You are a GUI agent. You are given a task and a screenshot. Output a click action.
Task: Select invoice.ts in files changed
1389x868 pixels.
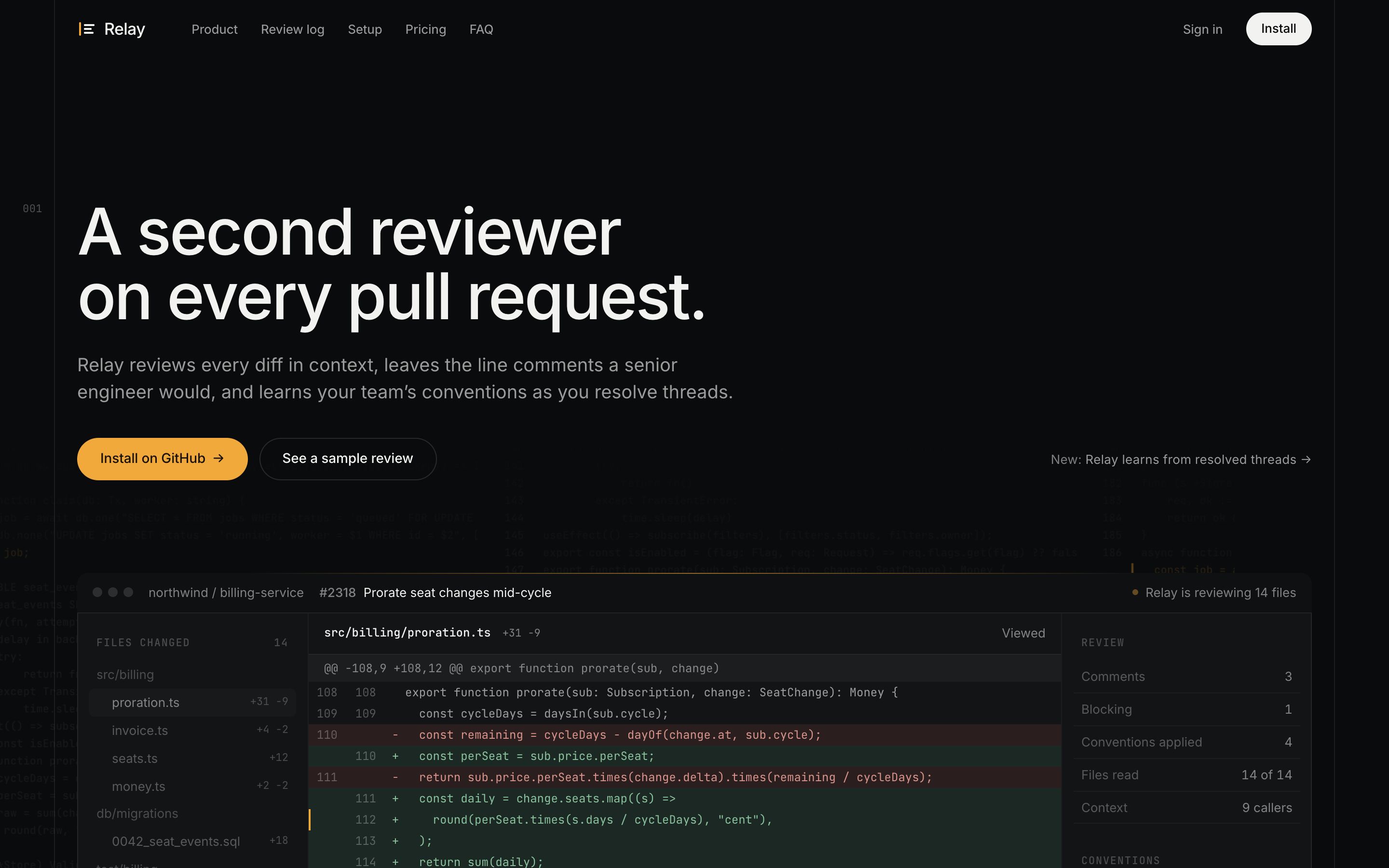pos(192,730)
